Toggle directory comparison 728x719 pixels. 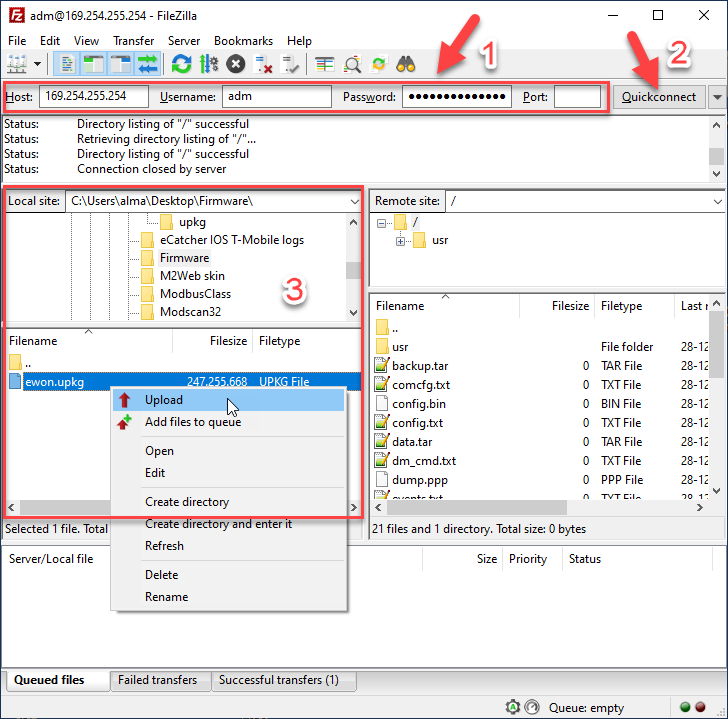point(352,64)
